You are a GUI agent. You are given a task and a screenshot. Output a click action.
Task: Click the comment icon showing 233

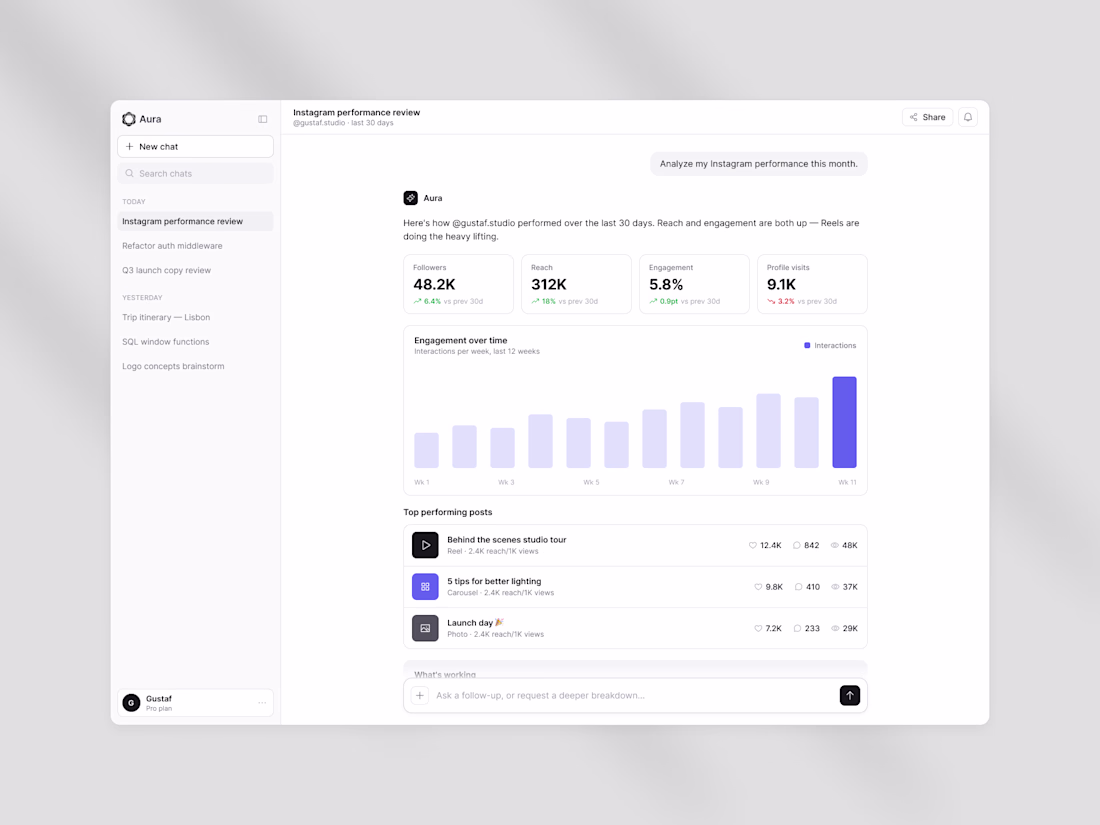[x=797, y=629]
